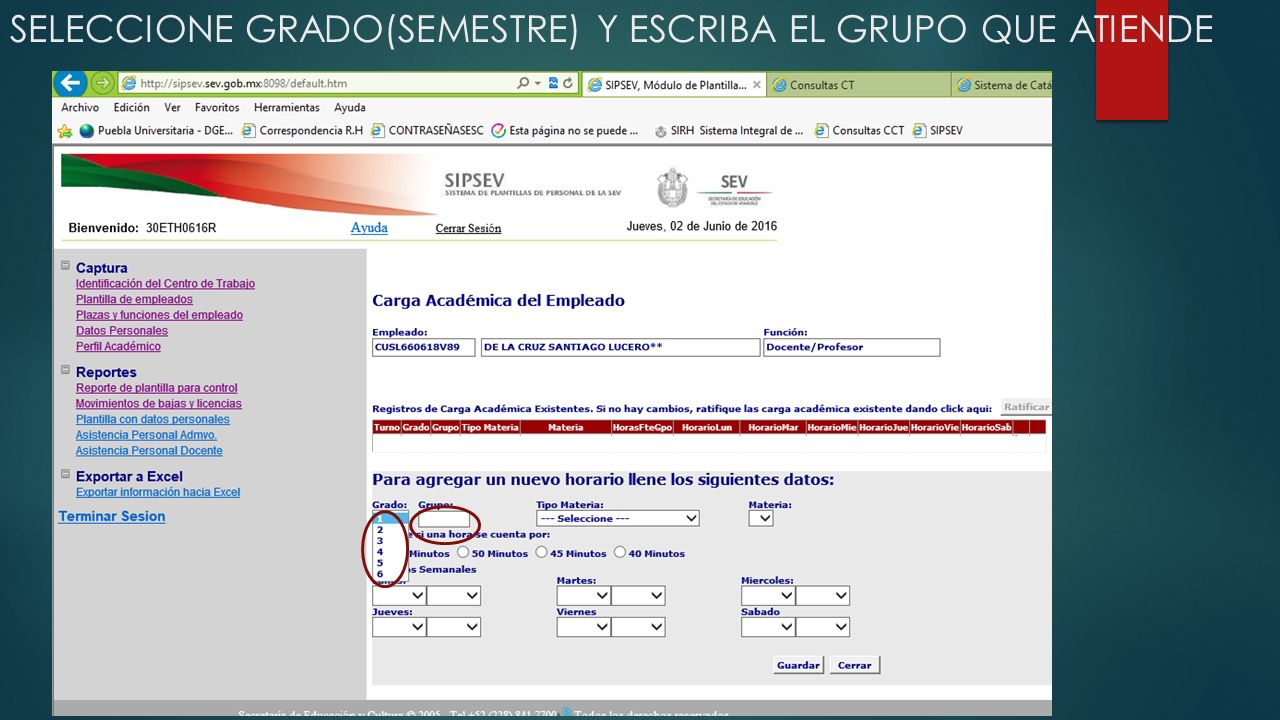Switch to the Sistema de Catá... tab

coord(1003,85)
